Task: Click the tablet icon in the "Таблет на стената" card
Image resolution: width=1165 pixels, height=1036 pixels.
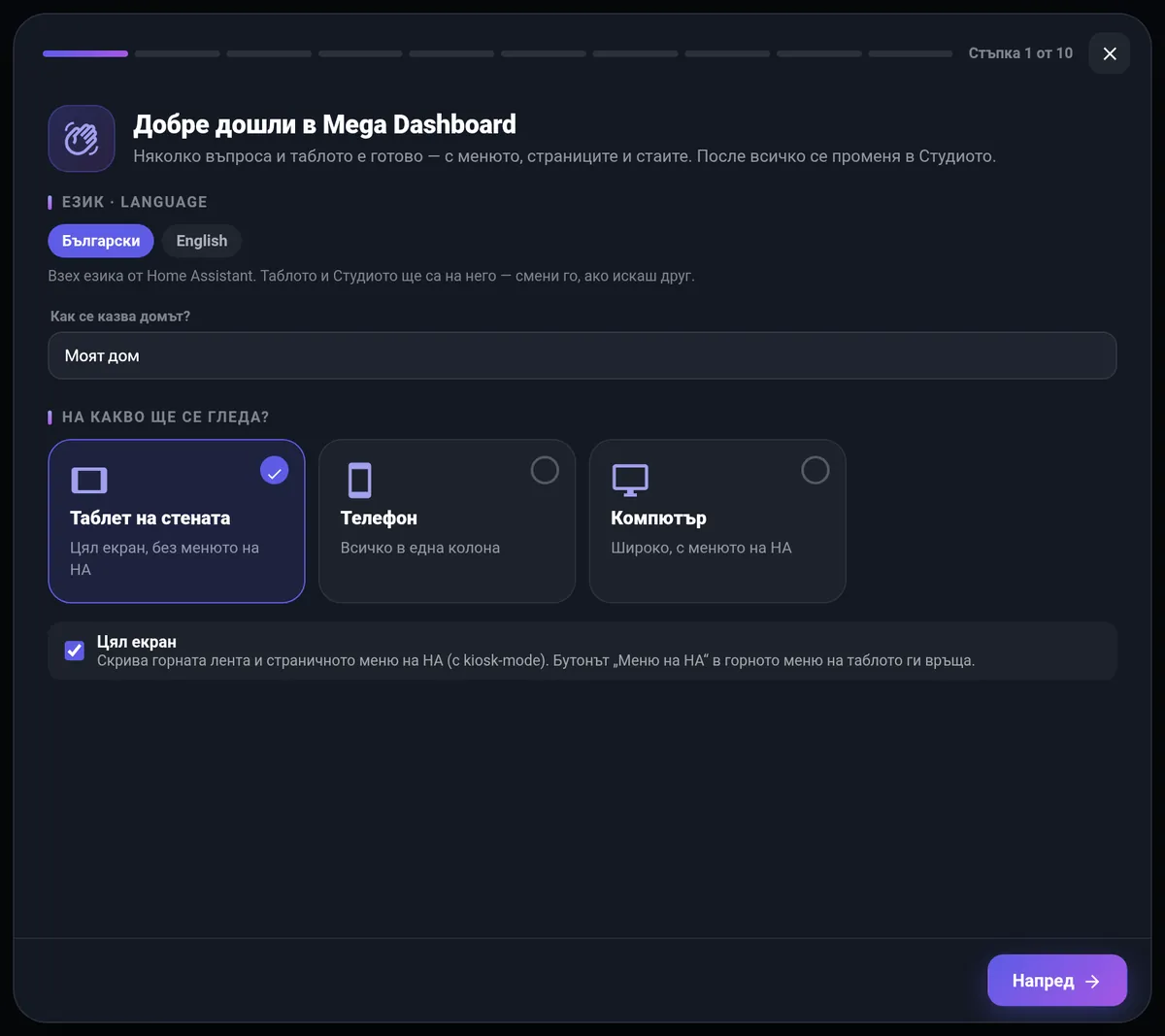Action: point(89,480)
